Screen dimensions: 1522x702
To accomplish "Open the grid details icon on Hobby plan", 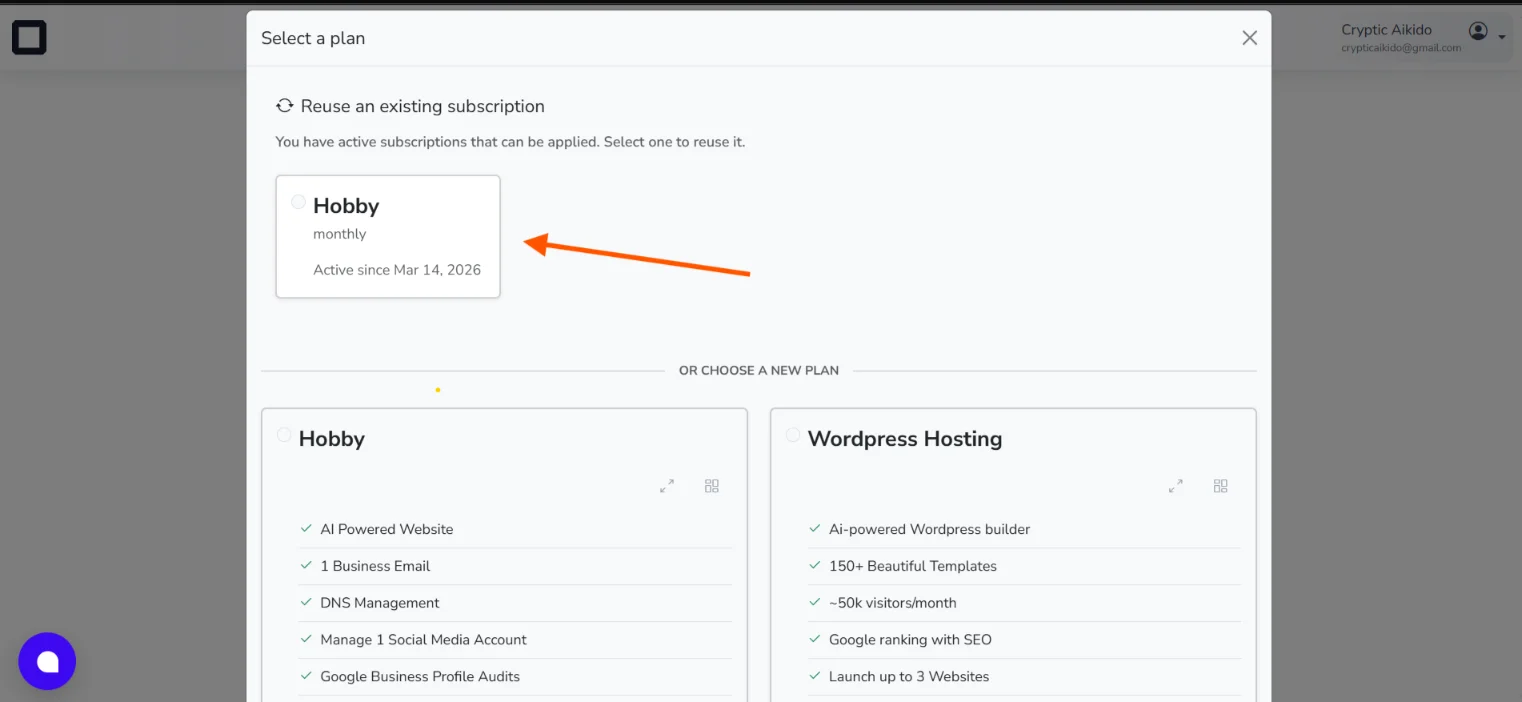I will click(x=712, y=485).
